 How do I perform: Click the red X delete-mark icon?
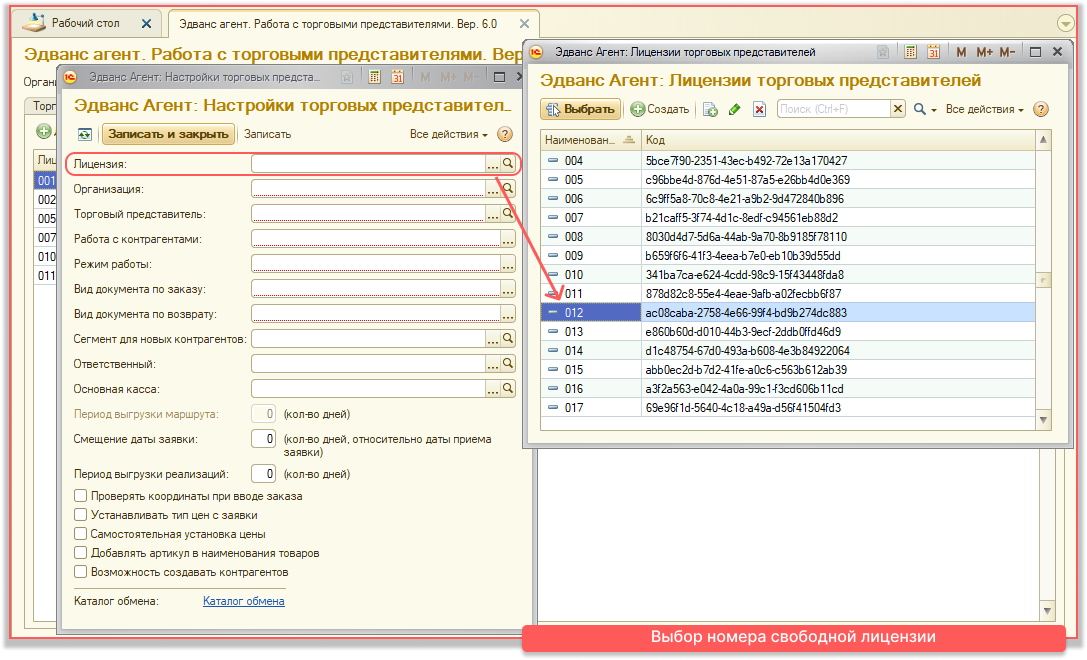tap(759, 109)
